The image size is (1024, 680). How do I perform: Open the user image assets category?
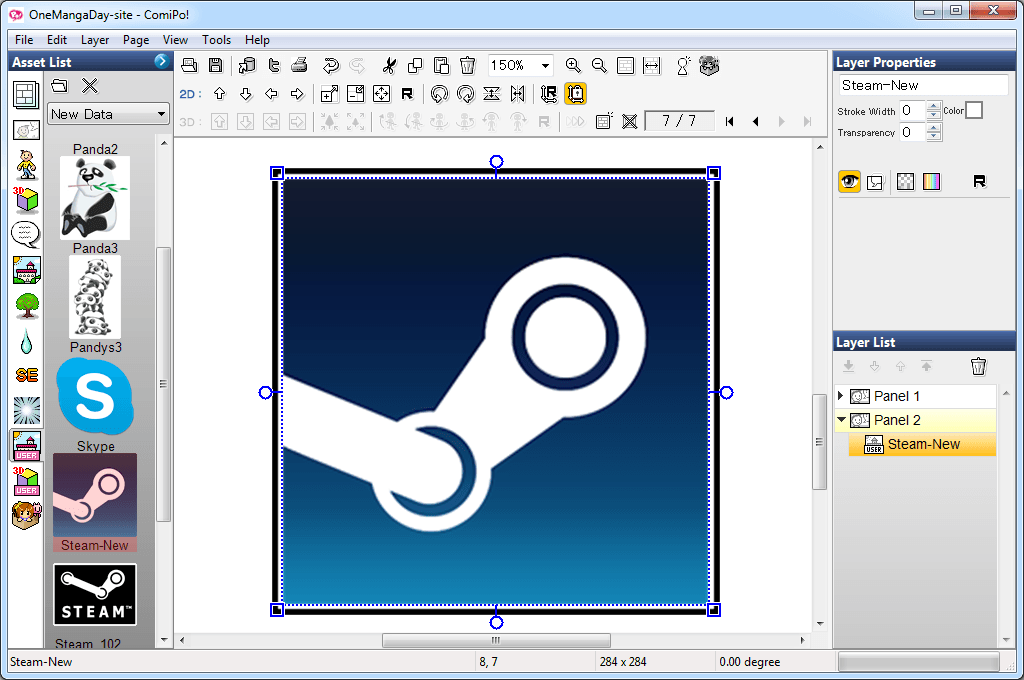click(26, 445)
